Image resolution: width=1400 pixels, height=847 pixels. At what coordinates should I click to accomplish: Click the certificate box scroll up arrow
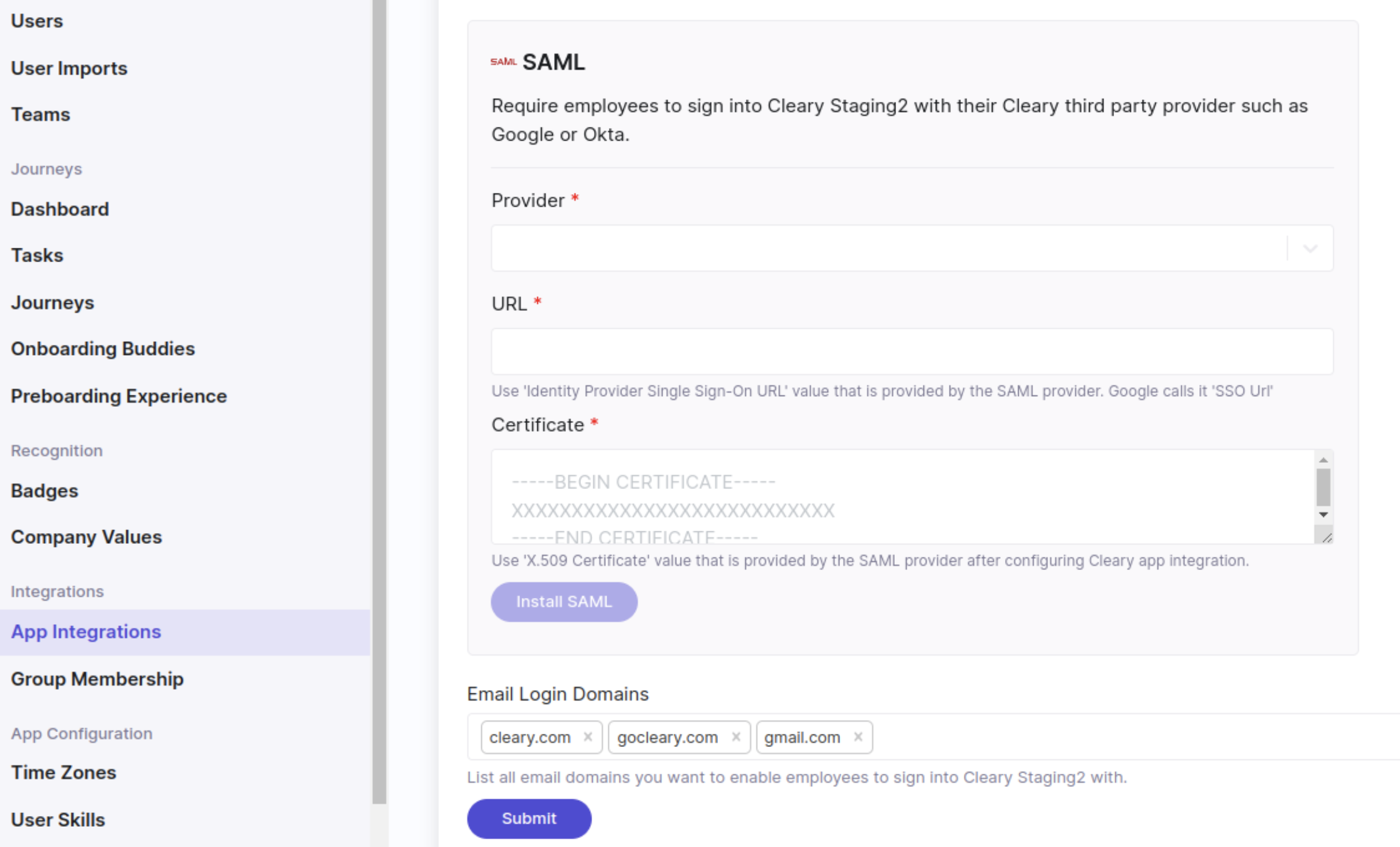[1323, 460]
